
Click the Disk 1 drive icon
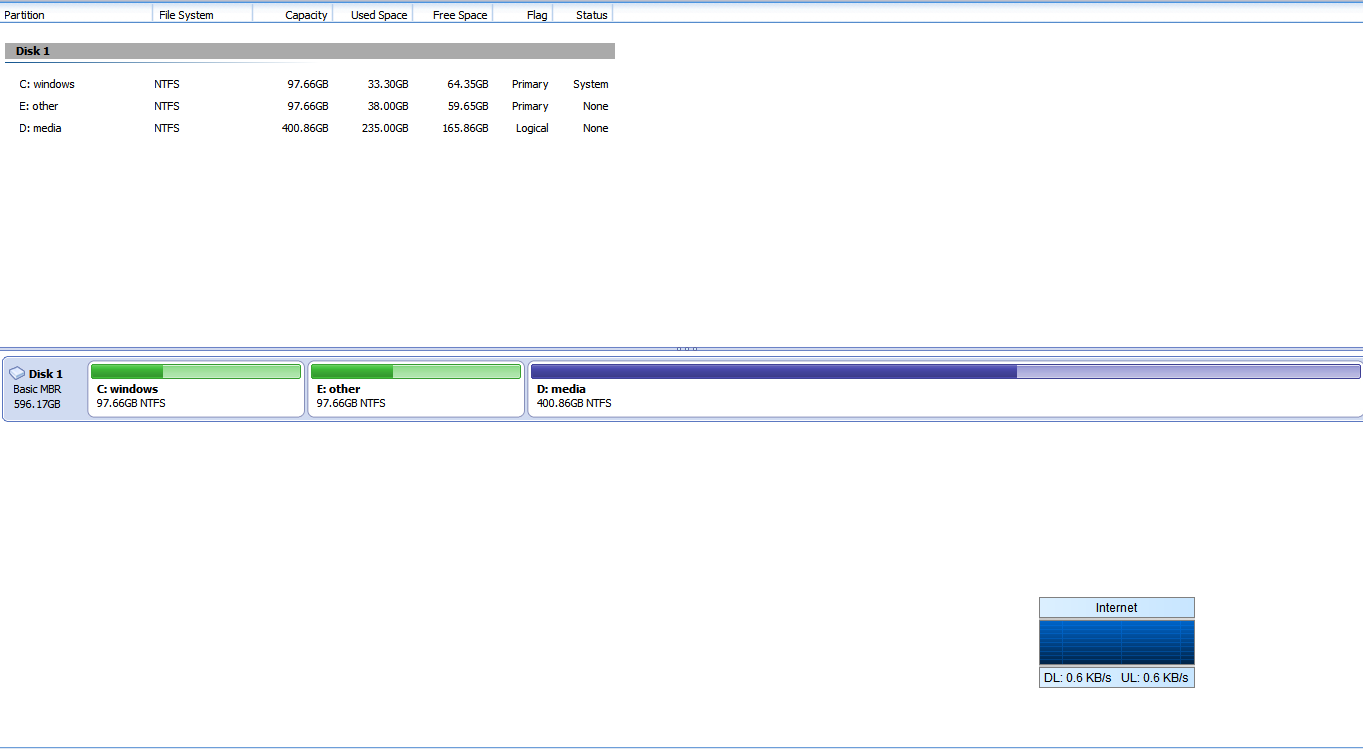tap(17, 374)
